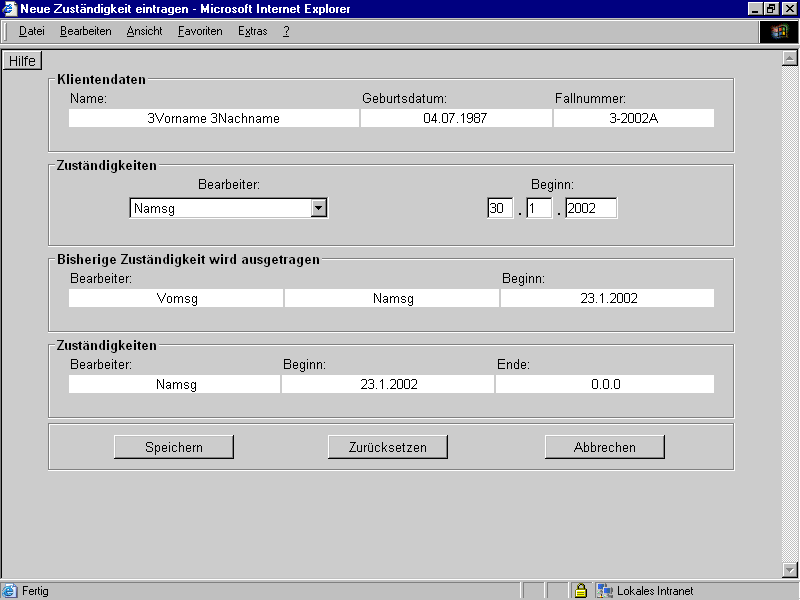The height and width of the screenshot is (600, 800).
Task: Click the Beginn month field containing 1
Action: [x=539, y=208]
